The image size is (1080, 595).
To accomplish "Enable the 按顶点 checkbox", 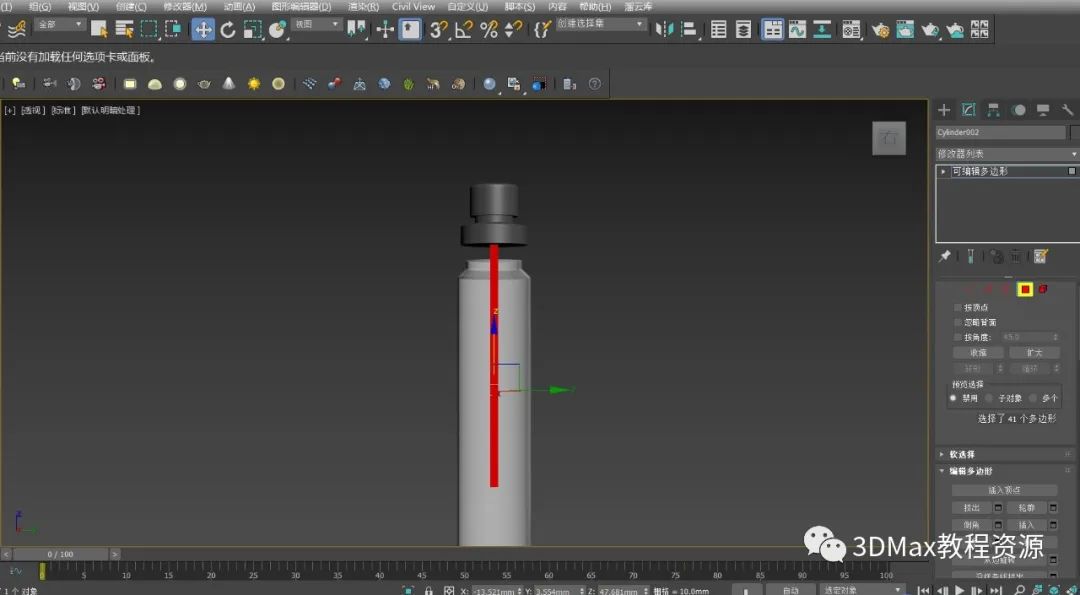I will [x=958, y=307].
